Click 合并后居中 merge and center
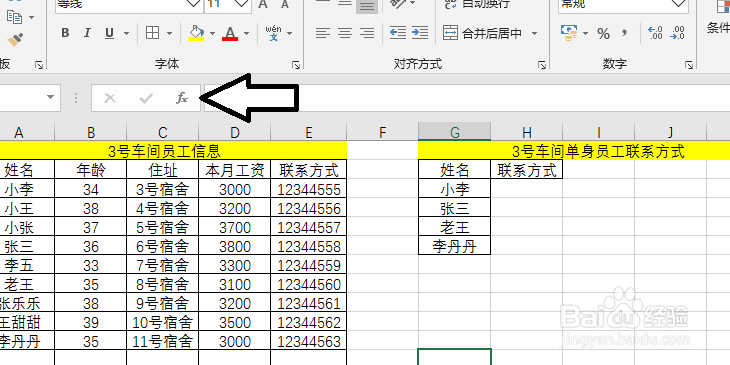Screen dimensions: 730x365 coord(483,34)
